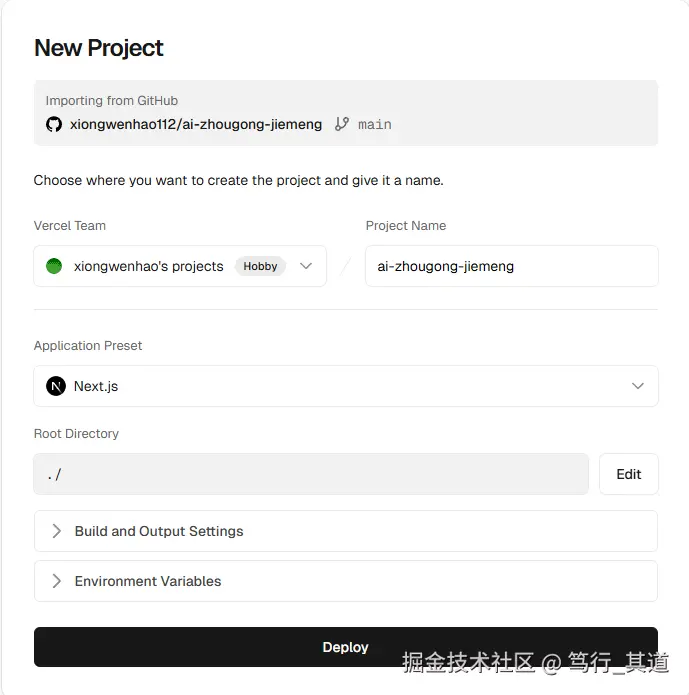Click the Root Directory path field

point(310,474)
